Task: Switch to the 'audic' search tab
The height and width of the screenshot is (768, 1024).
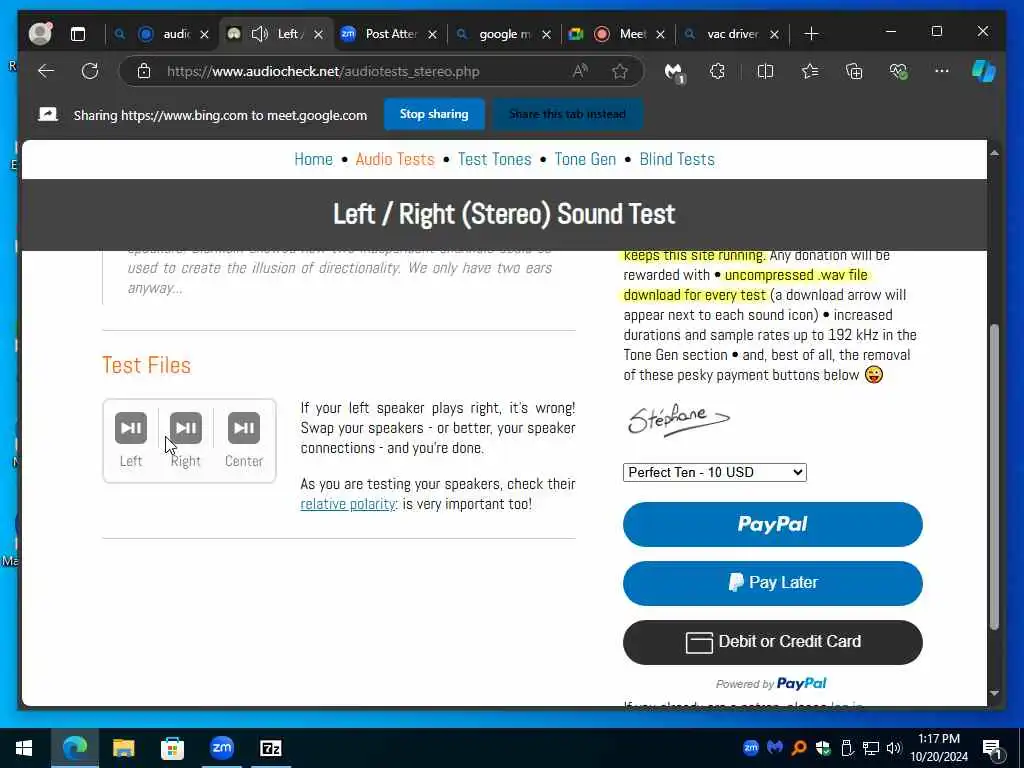Action: coord(163,34)
